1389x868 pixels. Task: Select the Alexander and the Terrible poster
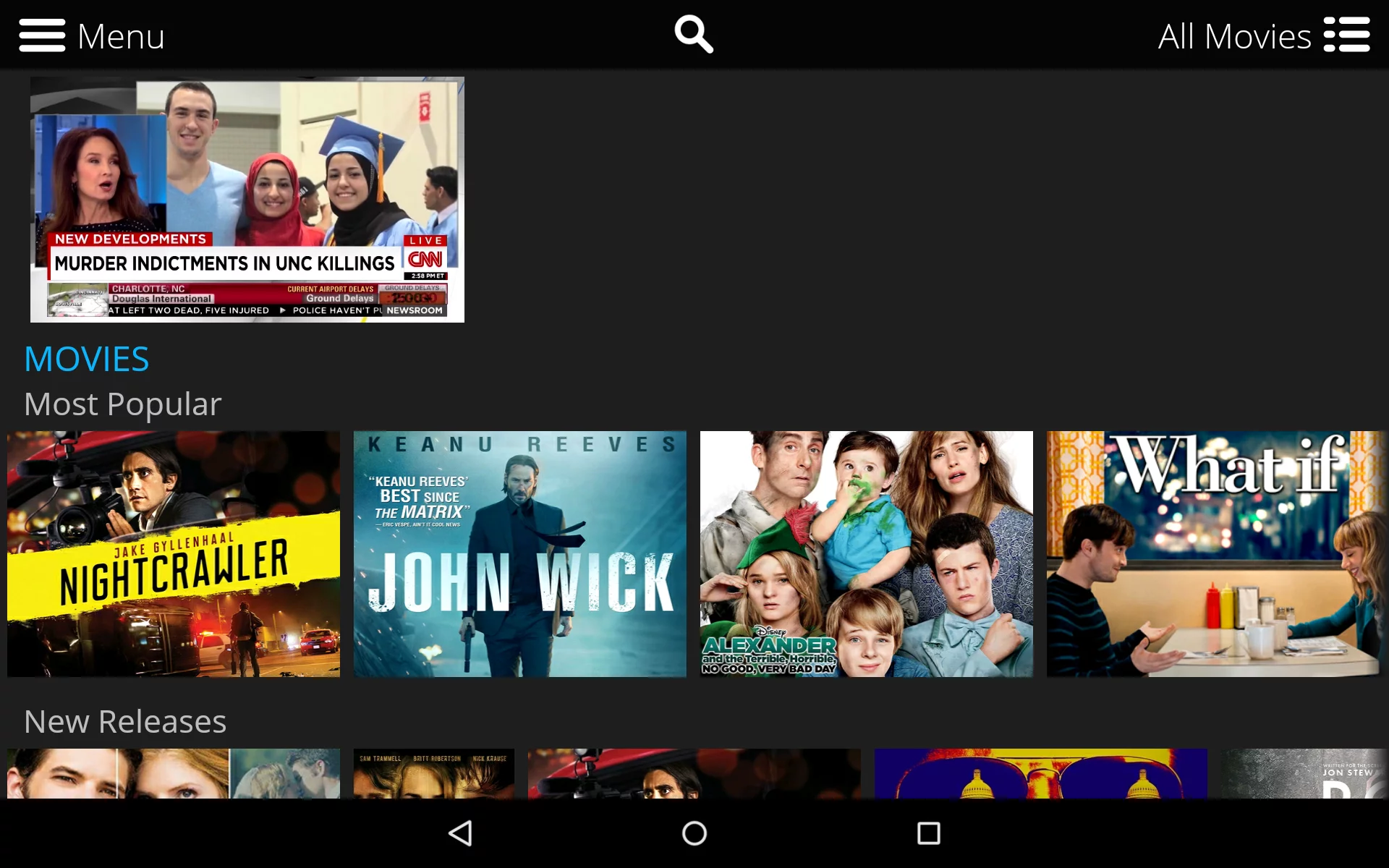(866, 554)
